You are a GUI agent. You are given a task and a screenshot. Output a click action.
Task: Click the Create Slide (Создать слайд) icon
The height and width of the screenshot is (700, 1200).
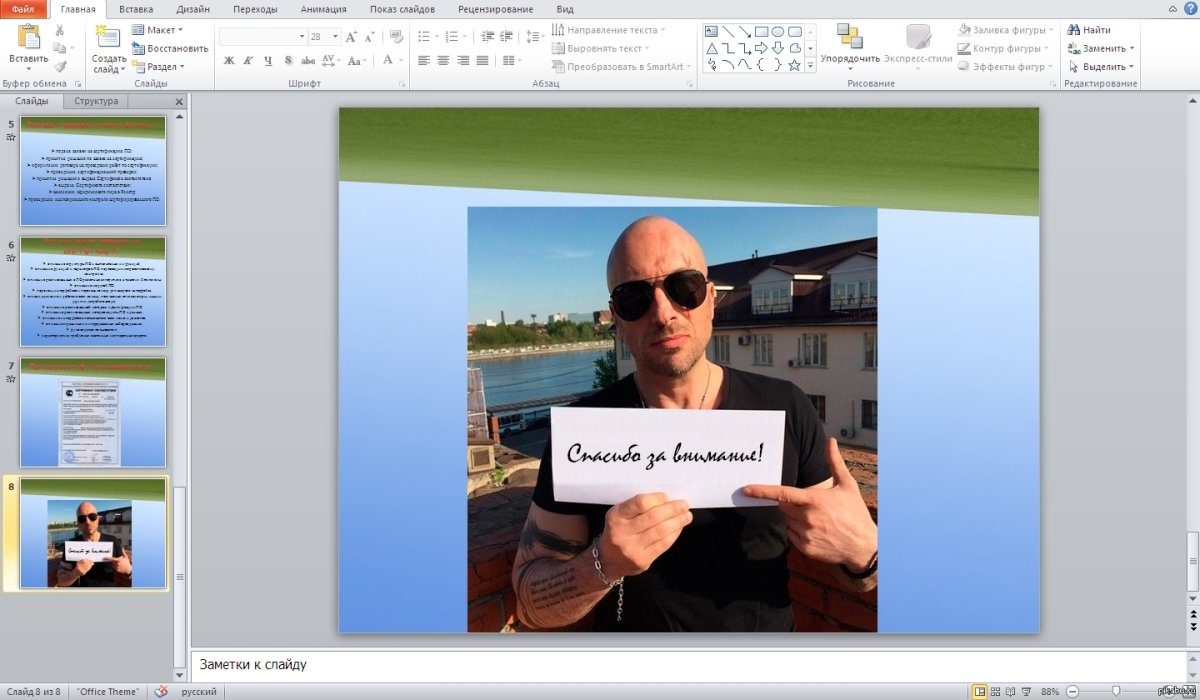tap(109, 39)
